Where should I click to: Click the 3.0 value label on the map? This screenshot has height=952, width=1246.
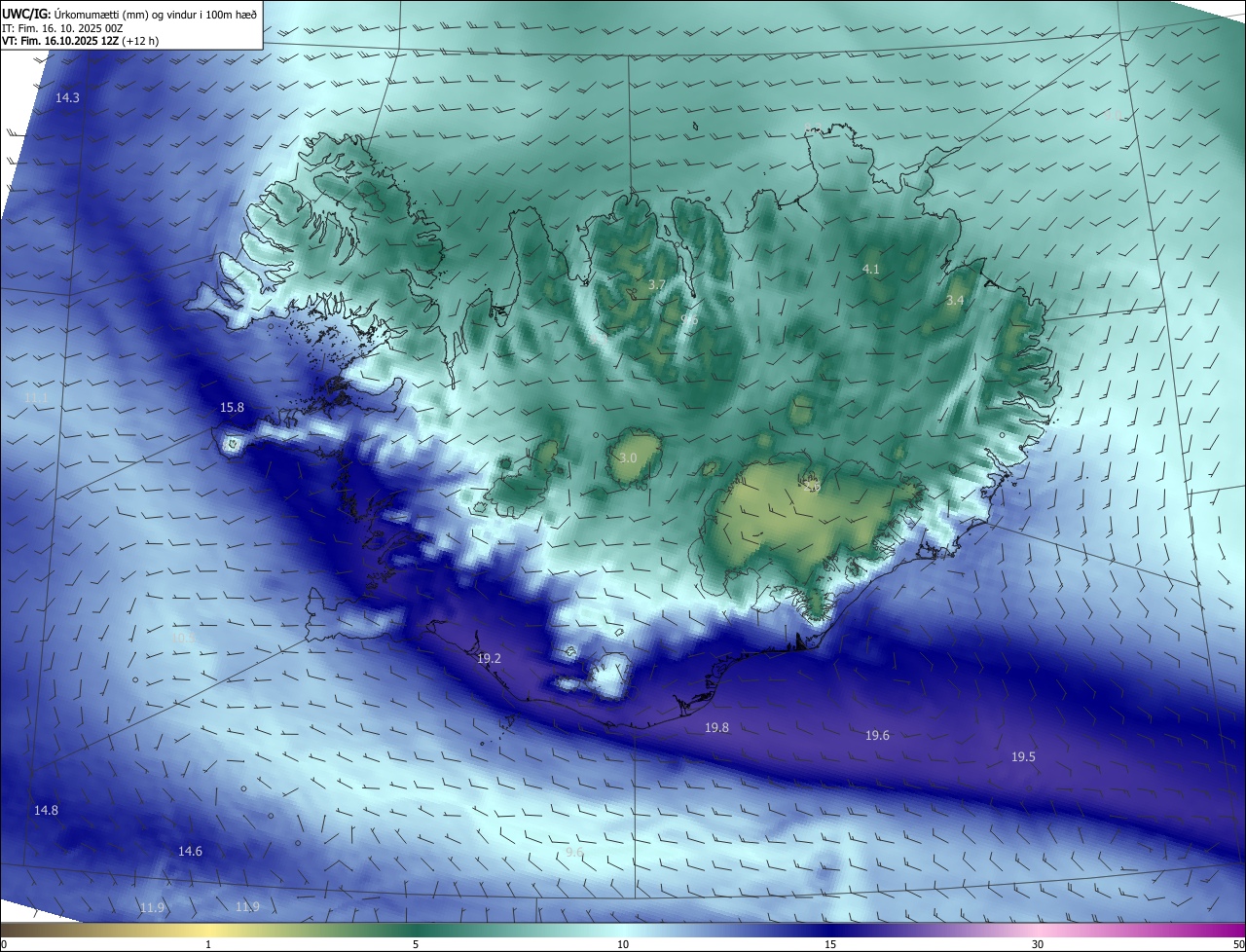tap(628, 458)
